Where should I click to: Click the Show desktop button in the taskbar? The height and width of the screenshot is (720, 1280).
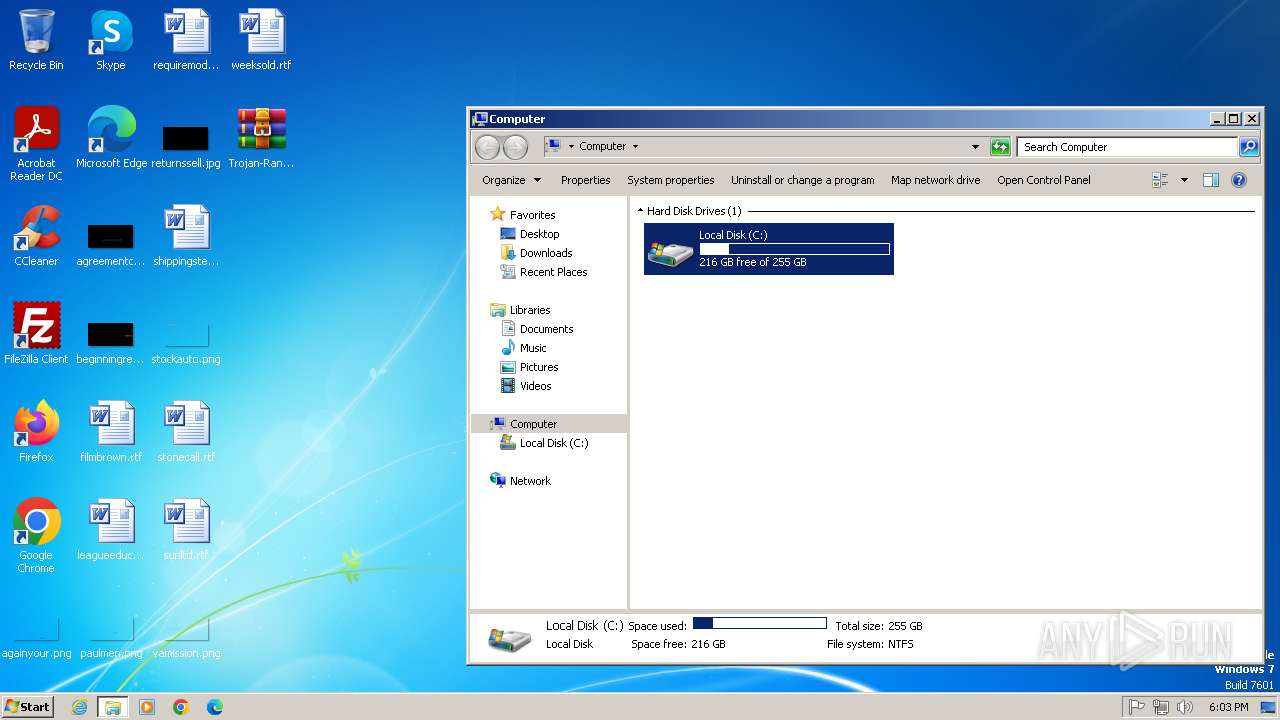click(1268, 707)
